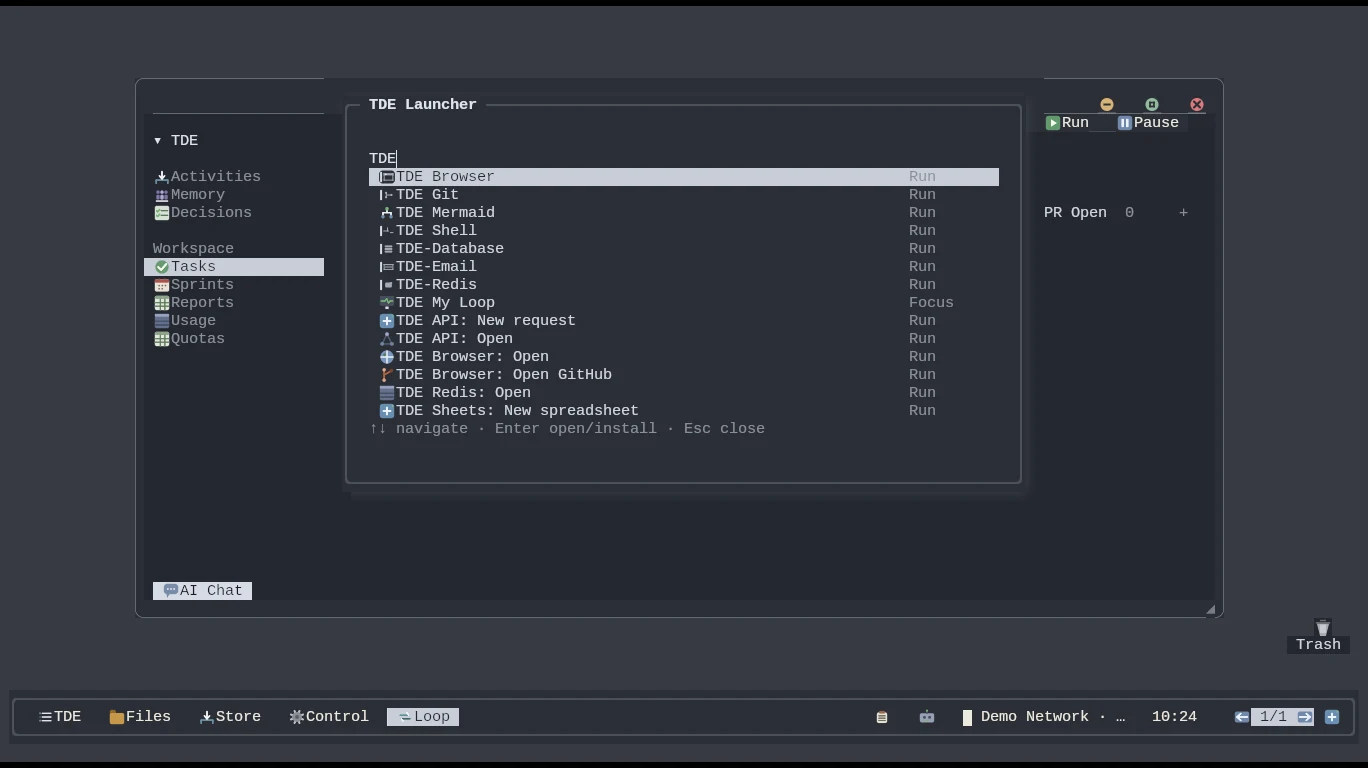This screenshot has width=1368, height=768.
Task: Click the TDE Git row icon
Action: (387, 195)
